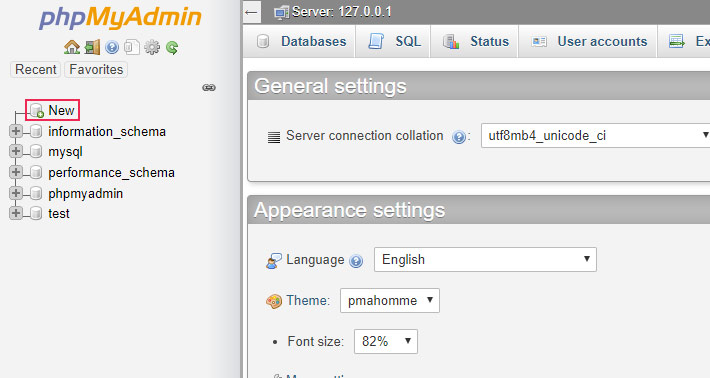
Task: Expand the information_schema database tree
Action: pyautogui.click(x=16, y=131)
